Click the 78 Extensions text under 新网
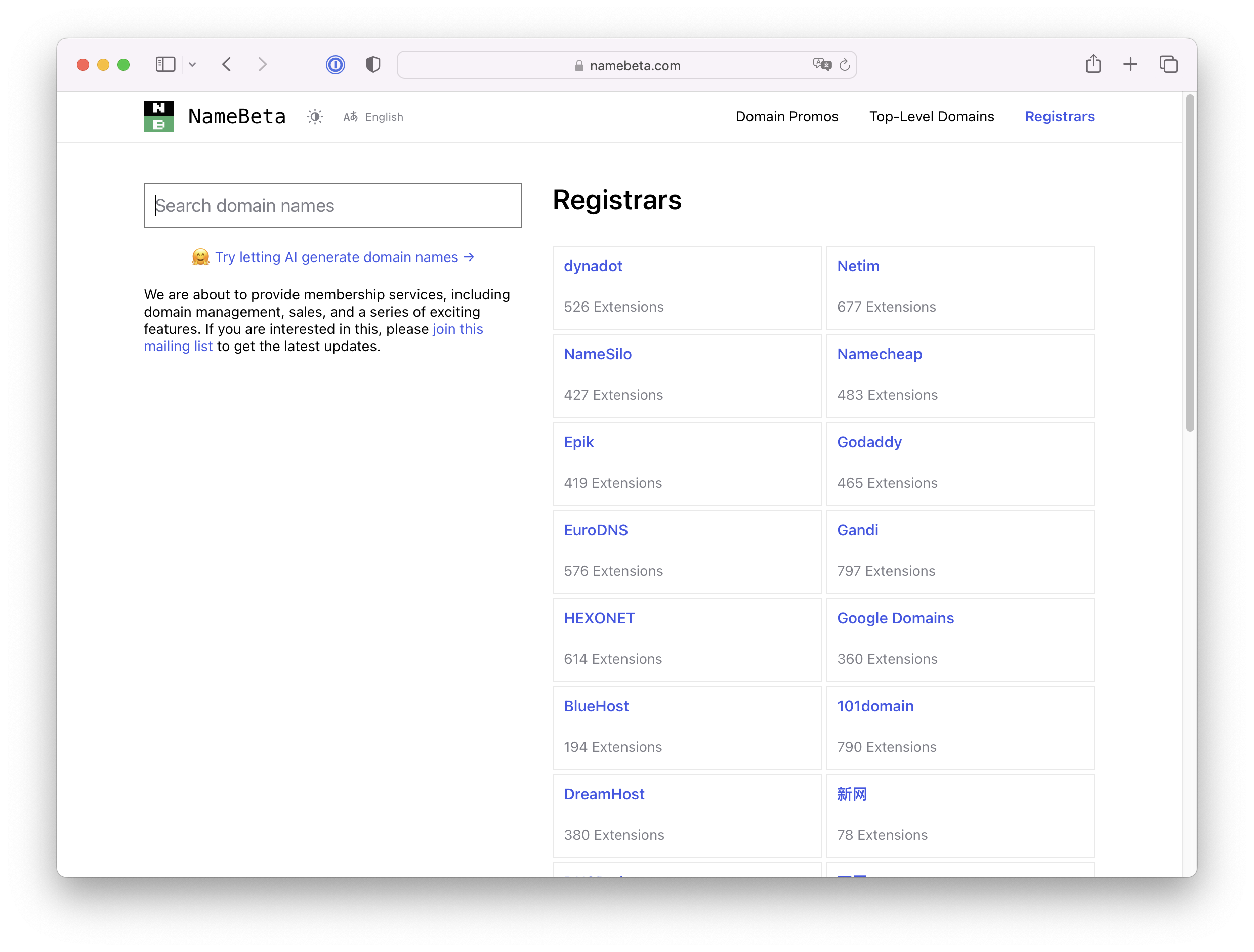 pos(882,835)
